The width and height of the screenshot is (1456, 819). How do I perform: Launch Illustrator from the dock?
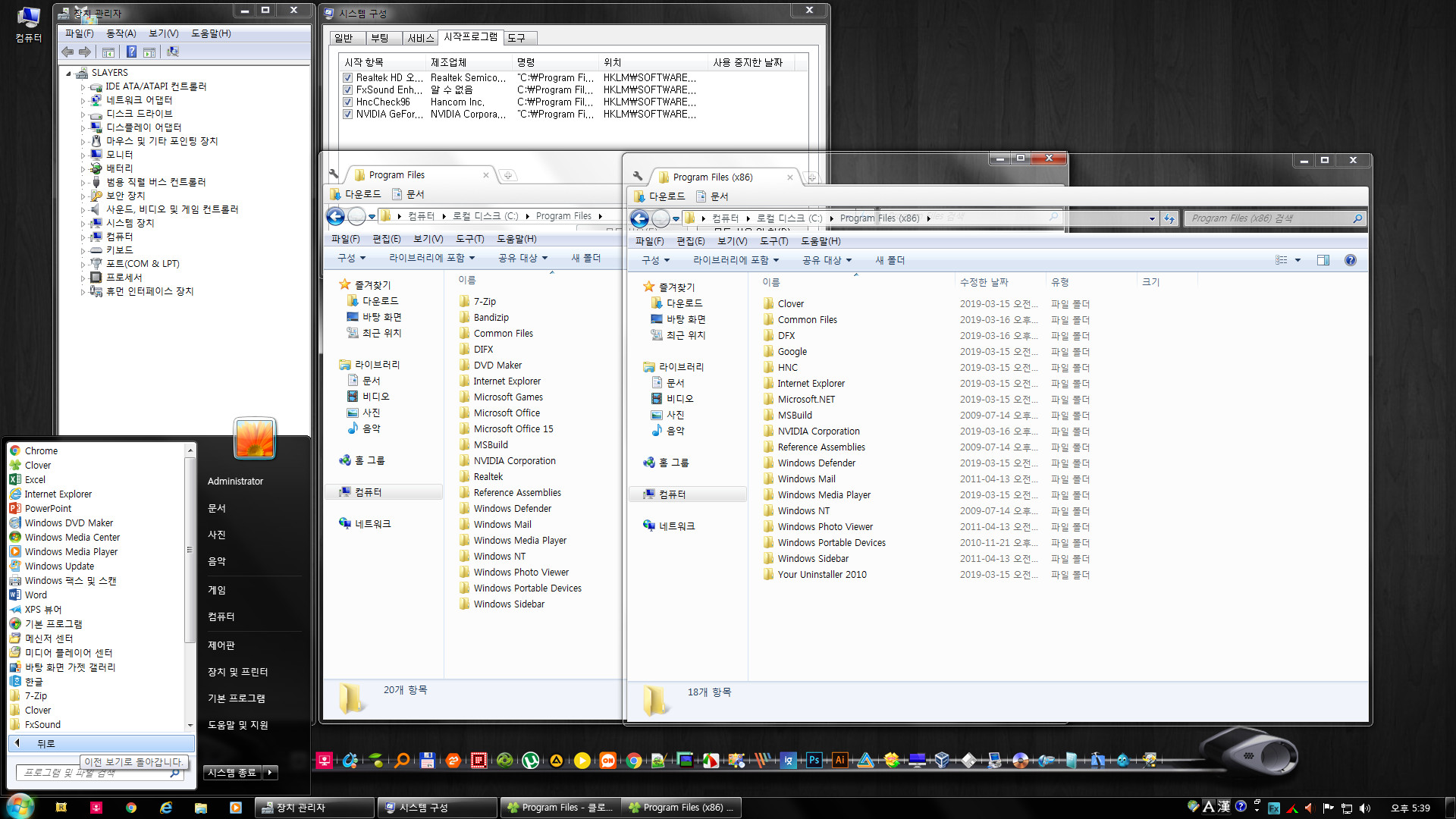click(839, 760)
